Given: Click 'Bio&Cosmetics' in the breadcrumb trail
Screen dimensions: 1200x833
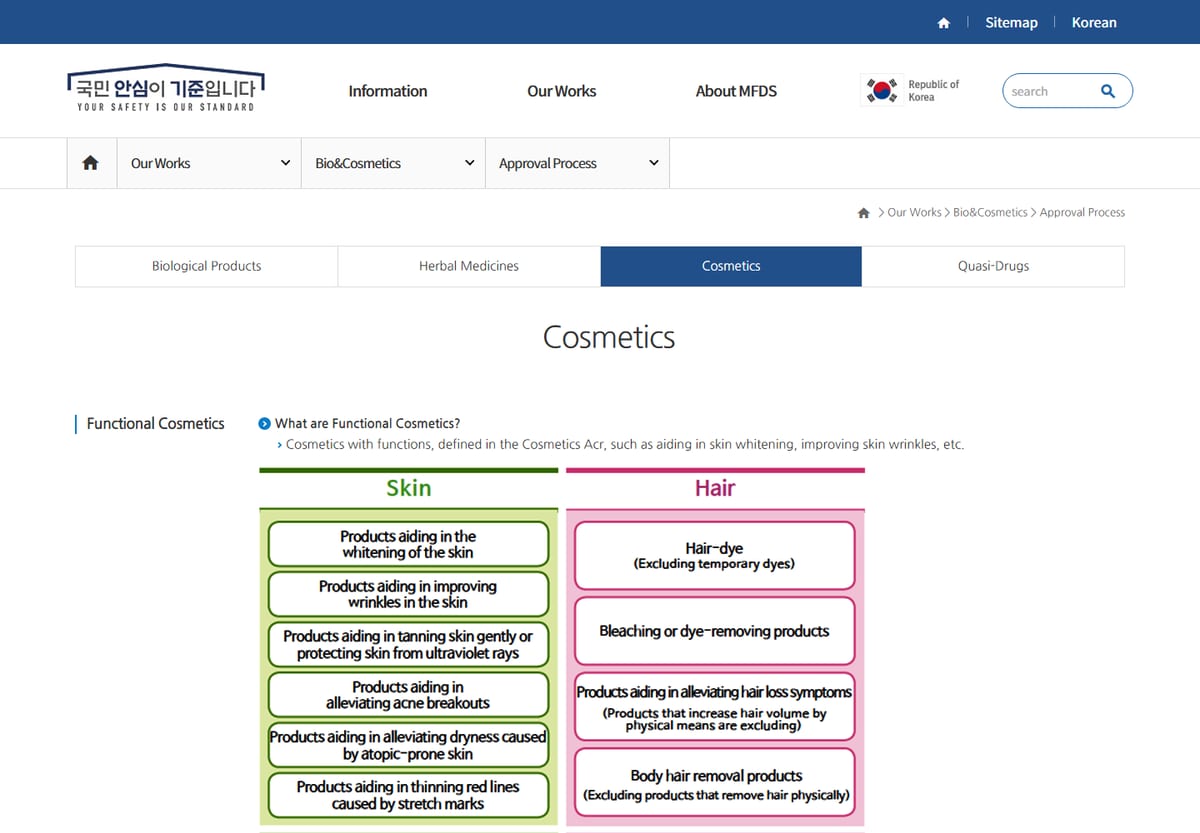Looking at the screenshot, I should click(x=990, y=213).
